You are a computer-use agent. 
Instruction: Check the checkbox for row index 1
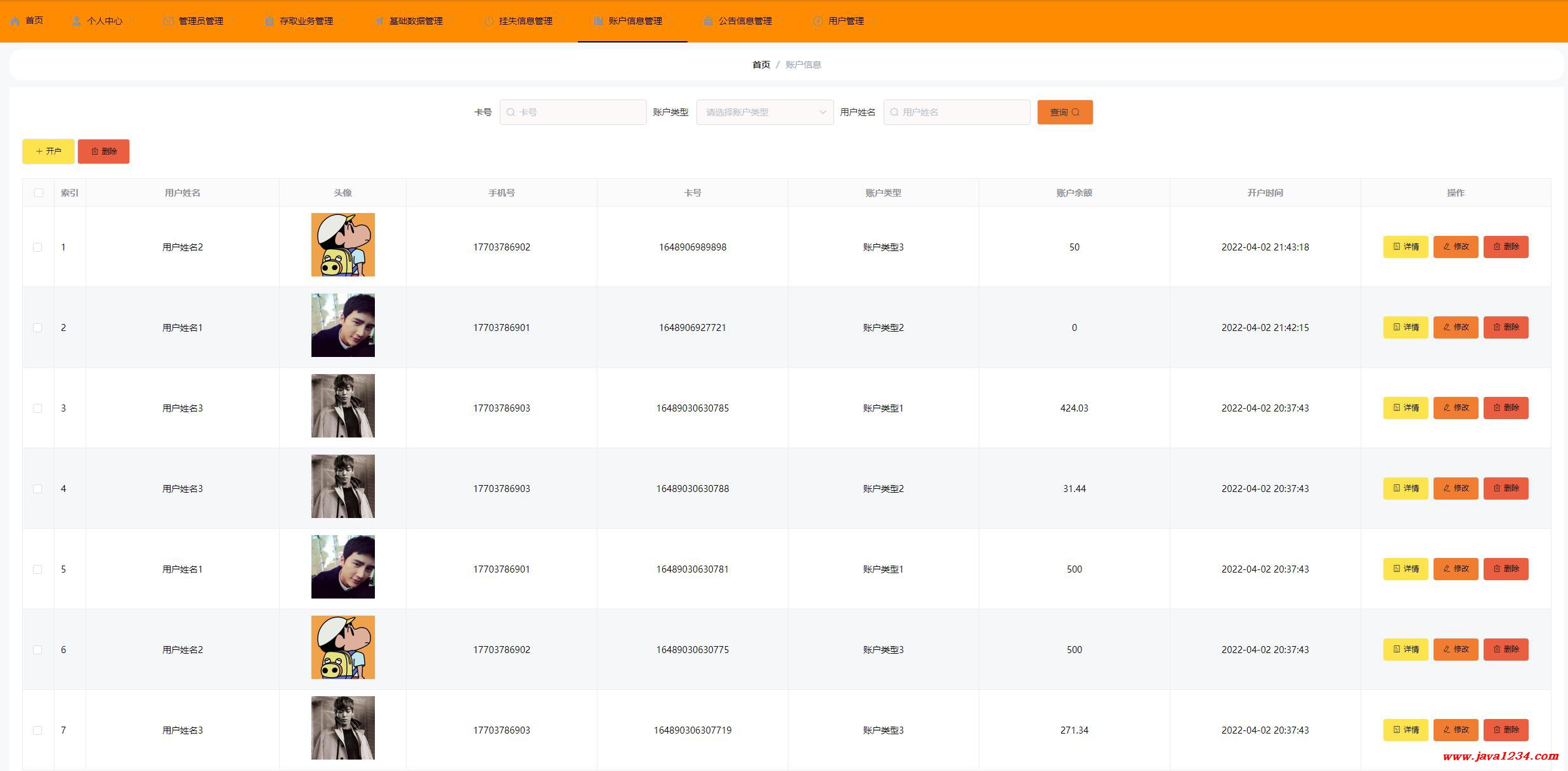point(37,247)
